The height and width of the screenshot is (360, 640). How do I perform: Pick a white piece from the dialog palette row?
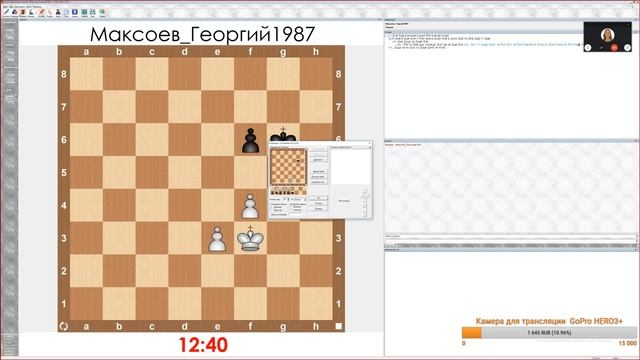(282, 189)
